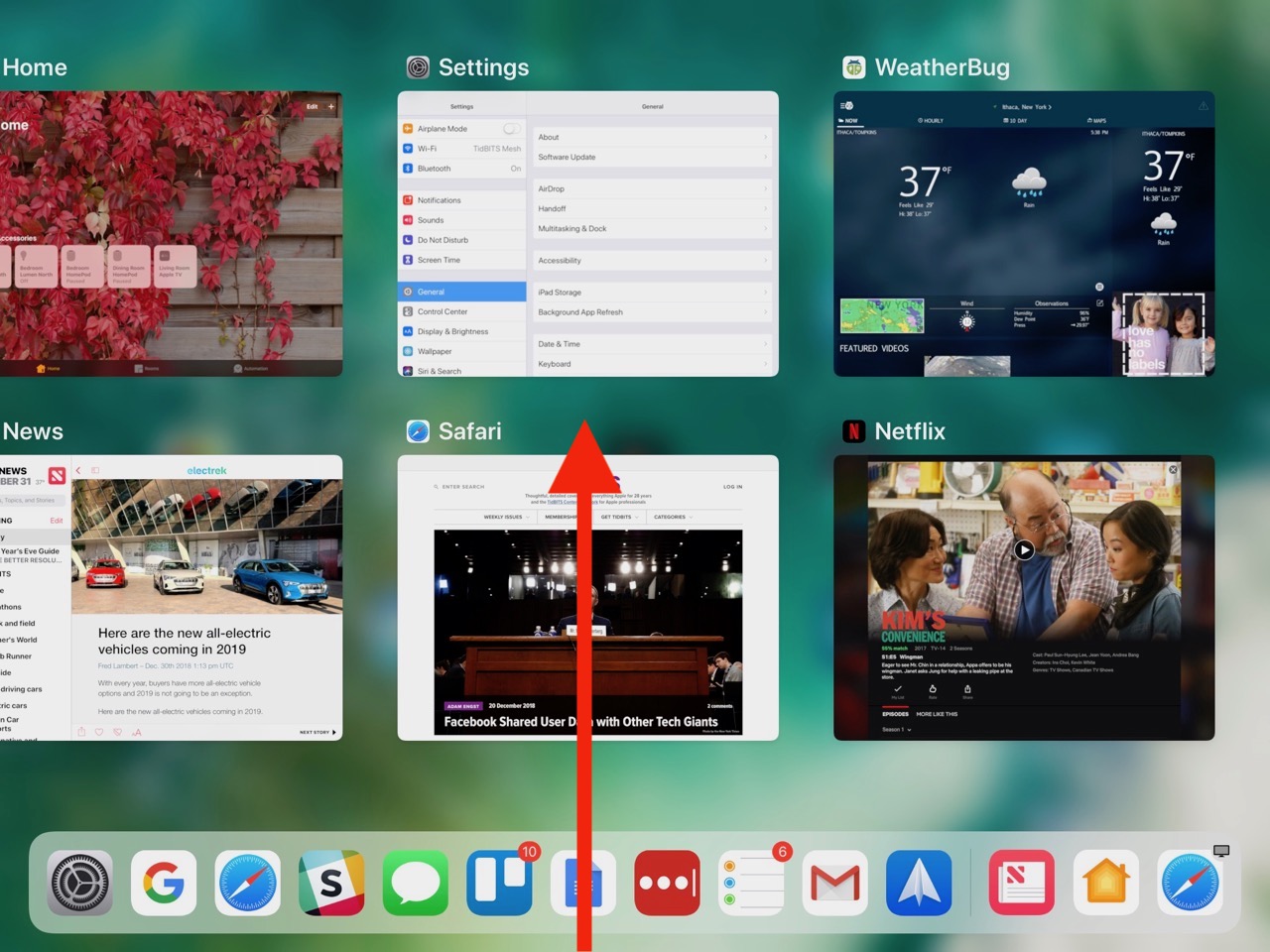1270x952 pixels.
Task: Tap the Rate thumb icon in Netflix
Action: click(933, 690)
